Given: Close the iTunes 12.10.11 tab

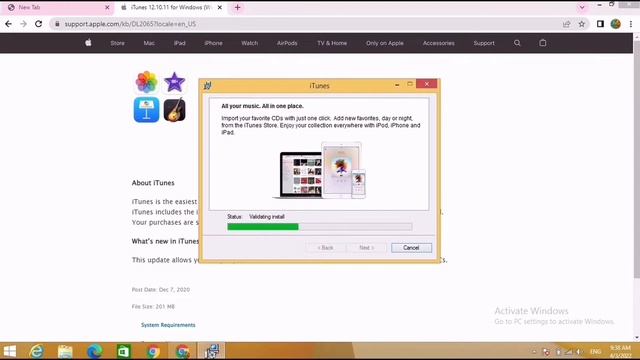Looking at the screenshot, I should [x=220, y=7].
